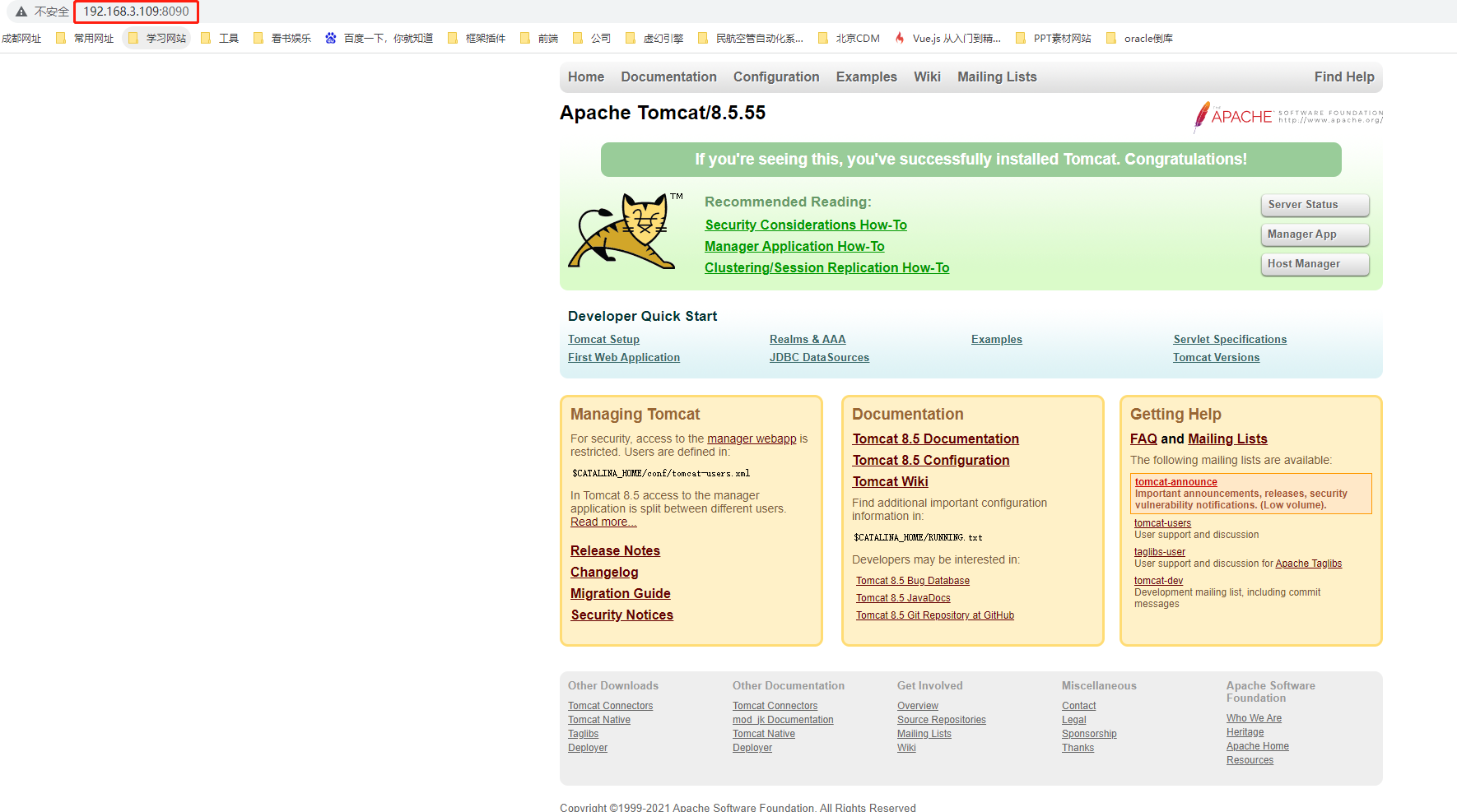Viewport: 1457px width, 812px height.
Task: Open the Baidu bookmark with paw icon
Action: point(379,38)
